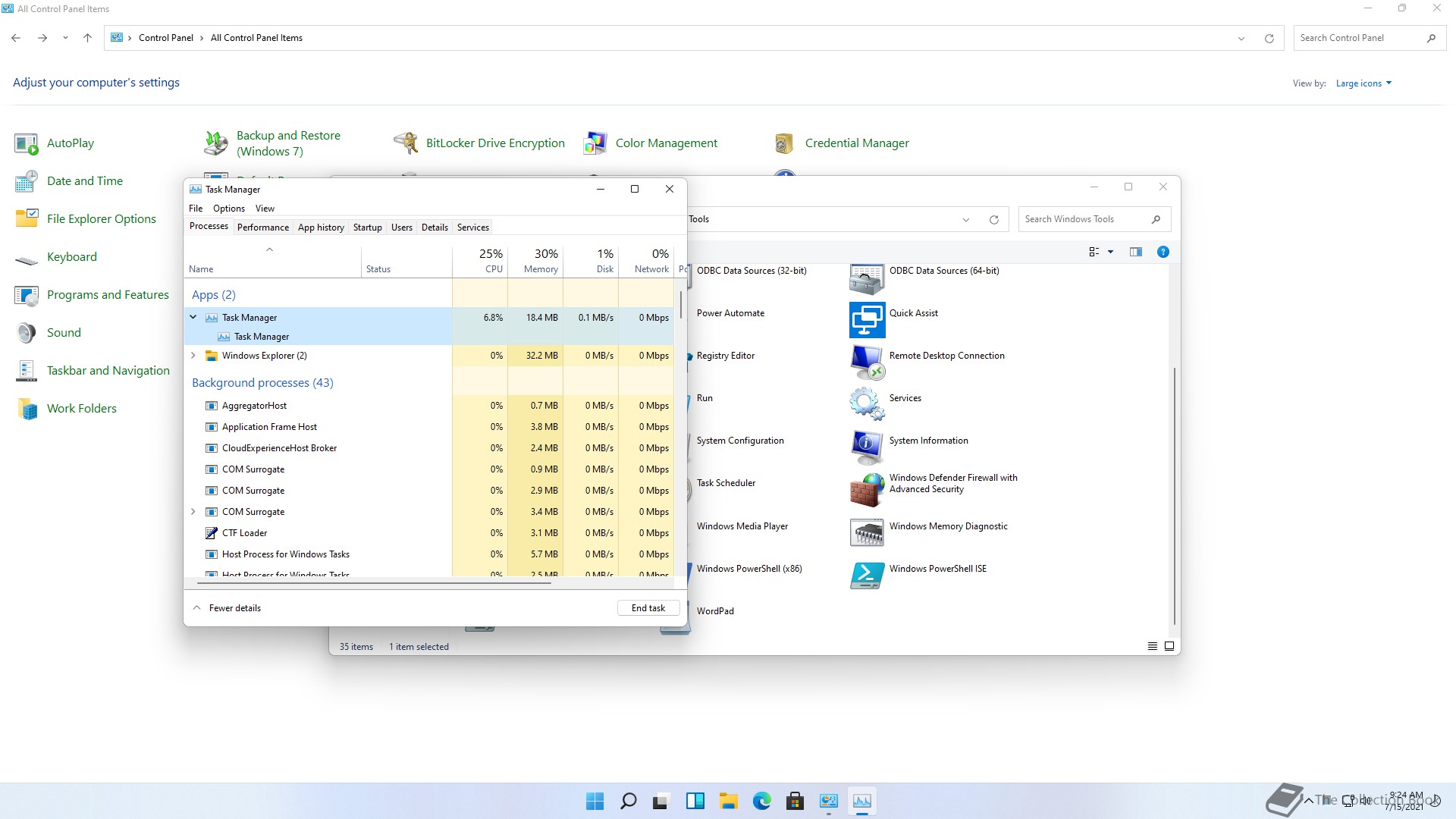Viewport: 1456px width, 819px height.
Task: Open Programs and Features icon
Action: click(27, 295)
